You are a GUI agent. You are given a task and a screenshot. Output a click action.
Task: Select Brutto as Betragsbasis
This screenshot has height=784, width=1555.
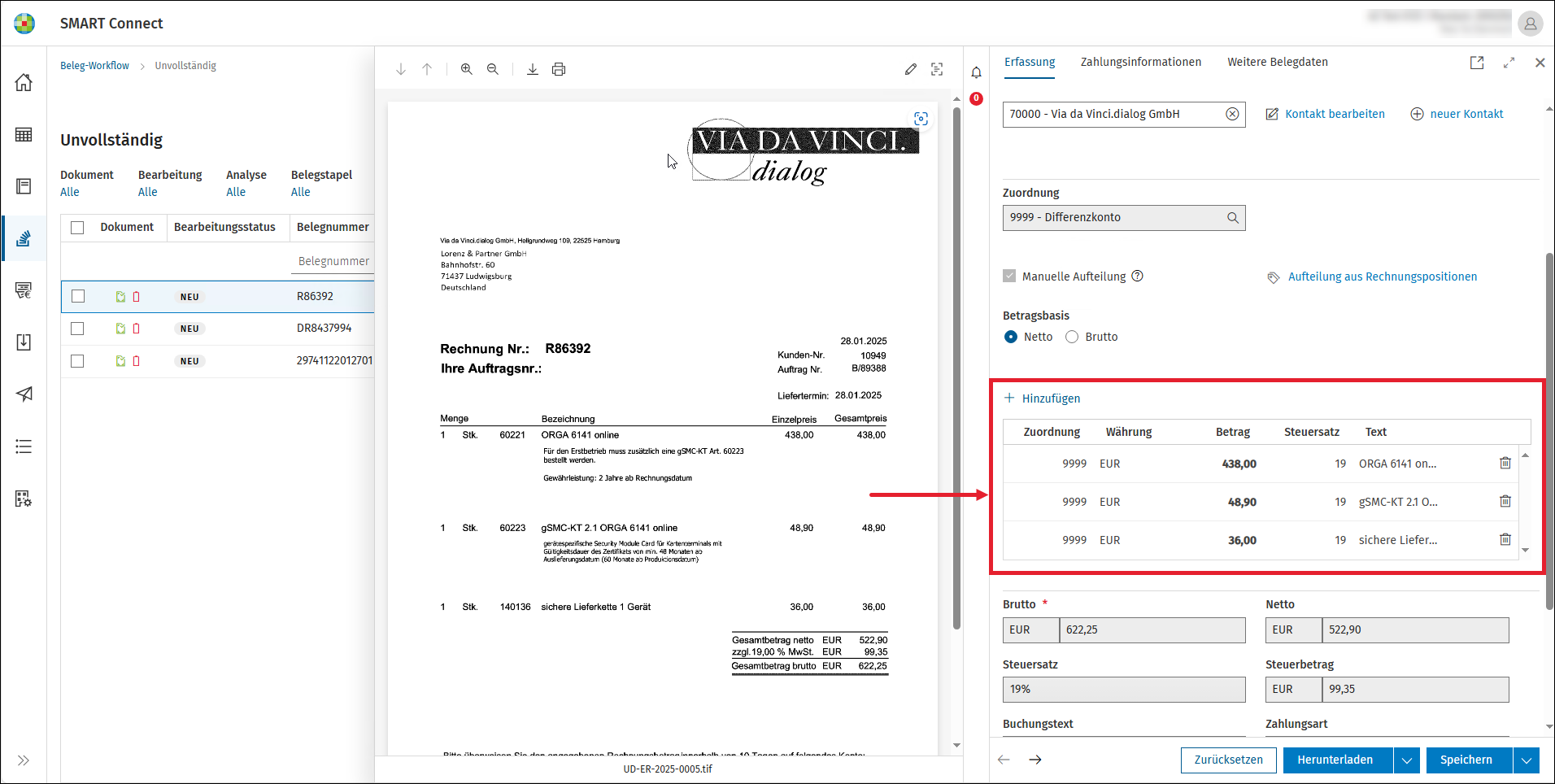(x=1072, y=337)
